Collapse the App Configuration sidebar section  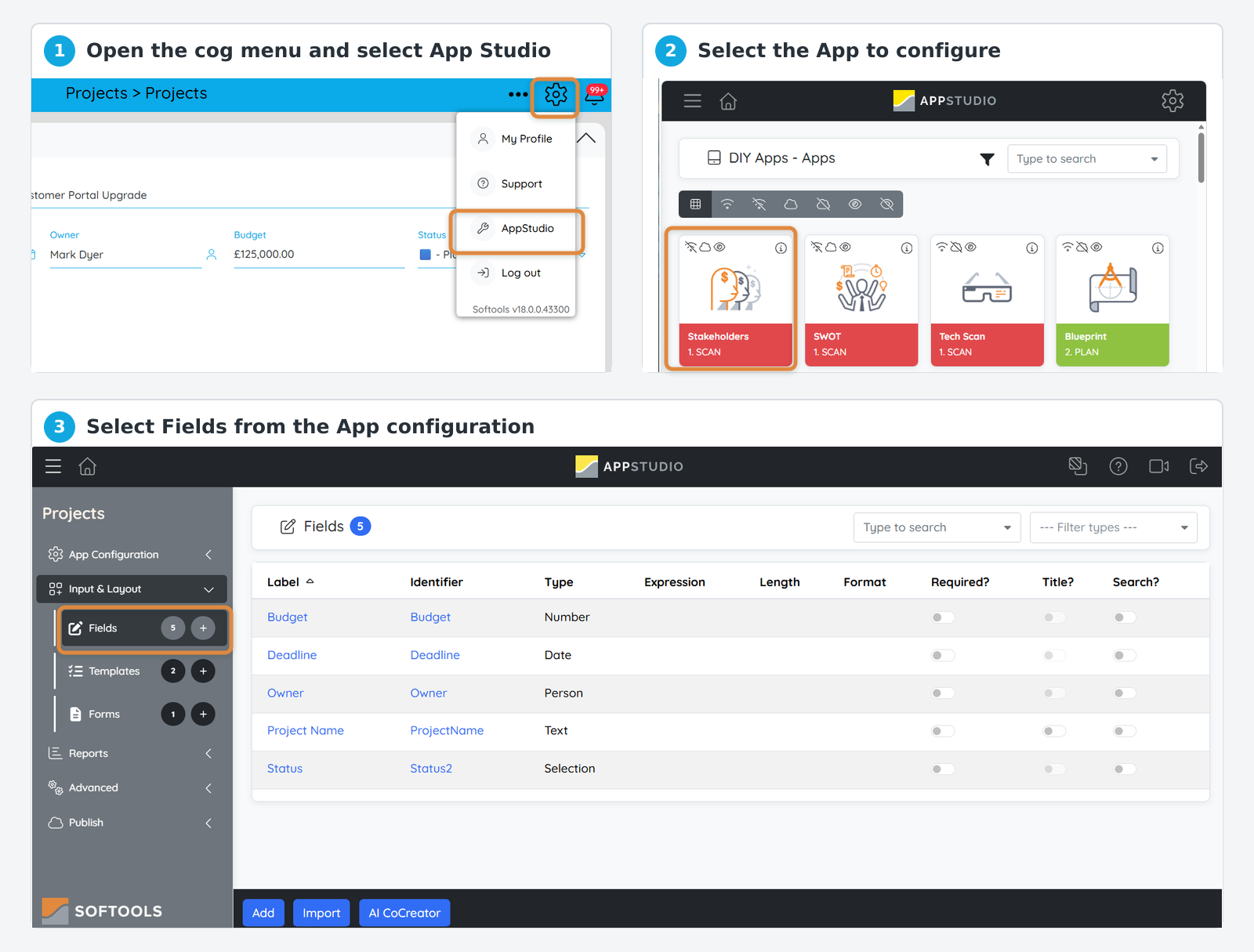coord(132,554)
